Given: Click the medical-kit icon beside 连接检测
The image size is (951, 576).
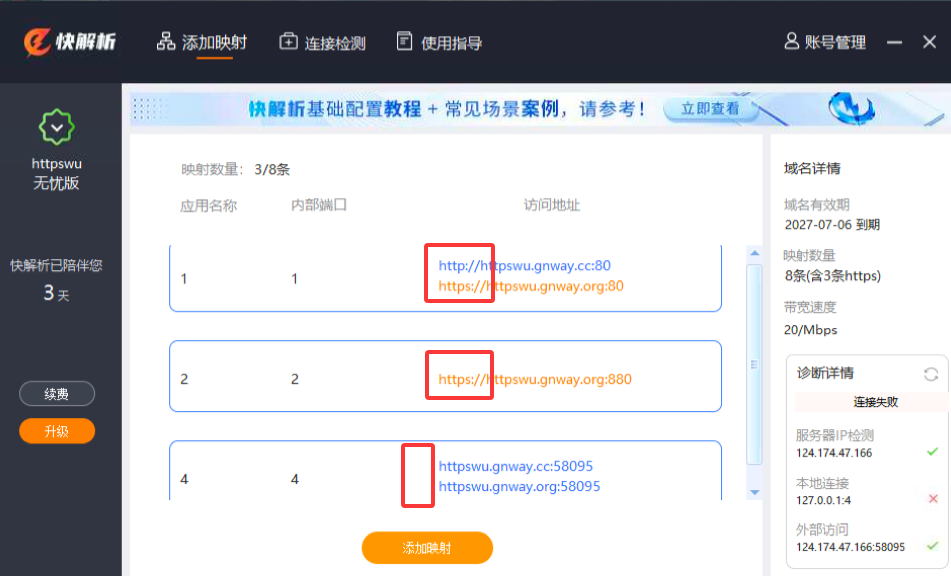Looking at the screenshot, I should [288, 41].
